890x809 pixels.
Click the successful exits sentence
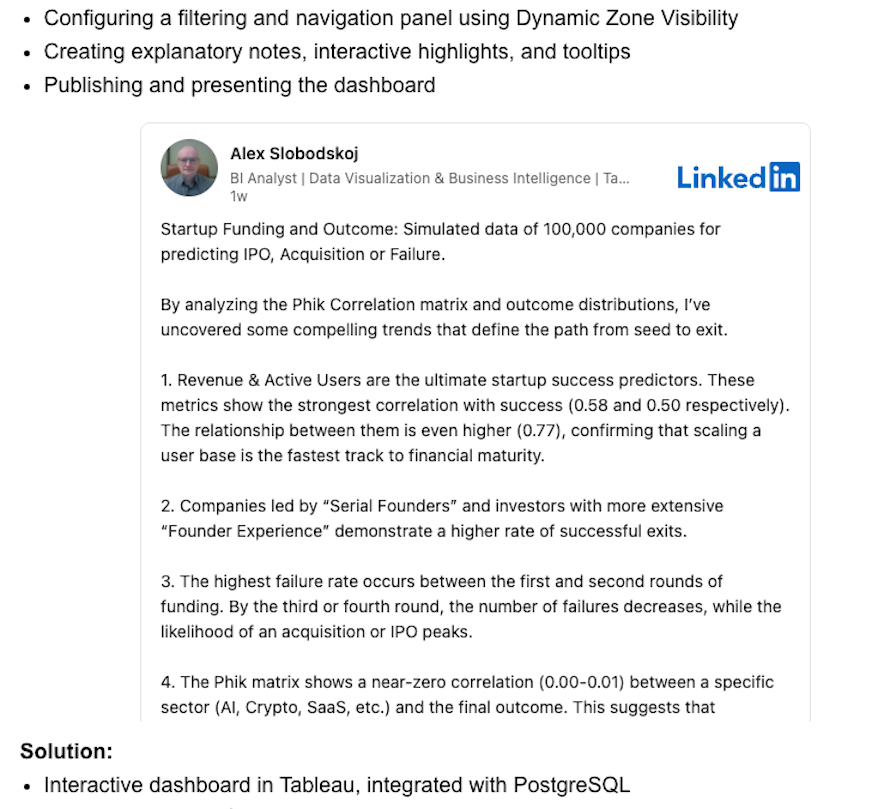pyautogui.click(x=423, y=531)
